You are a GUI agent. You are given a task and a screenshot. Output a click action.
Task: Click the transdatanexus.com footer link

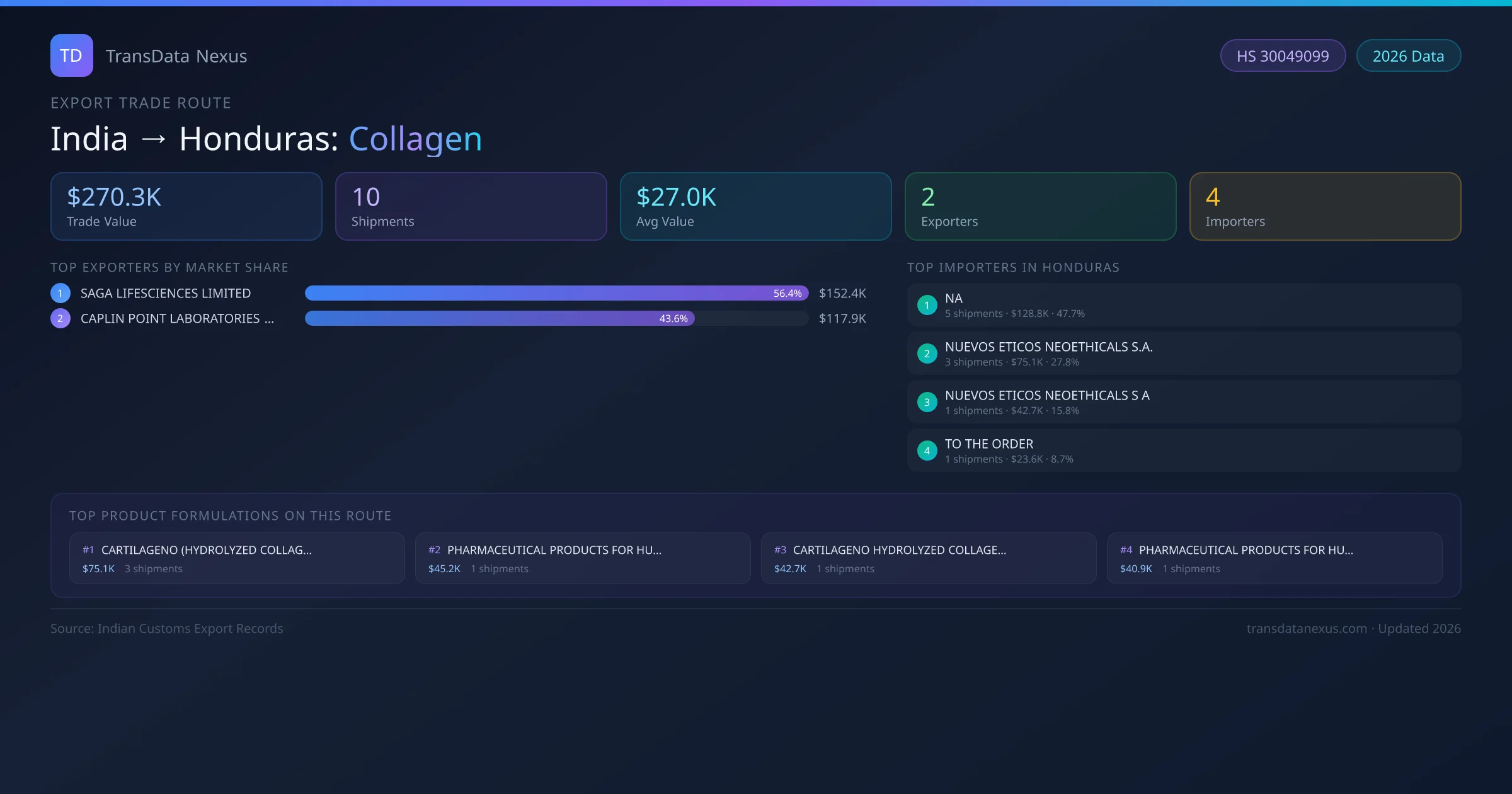[1307, 628]
